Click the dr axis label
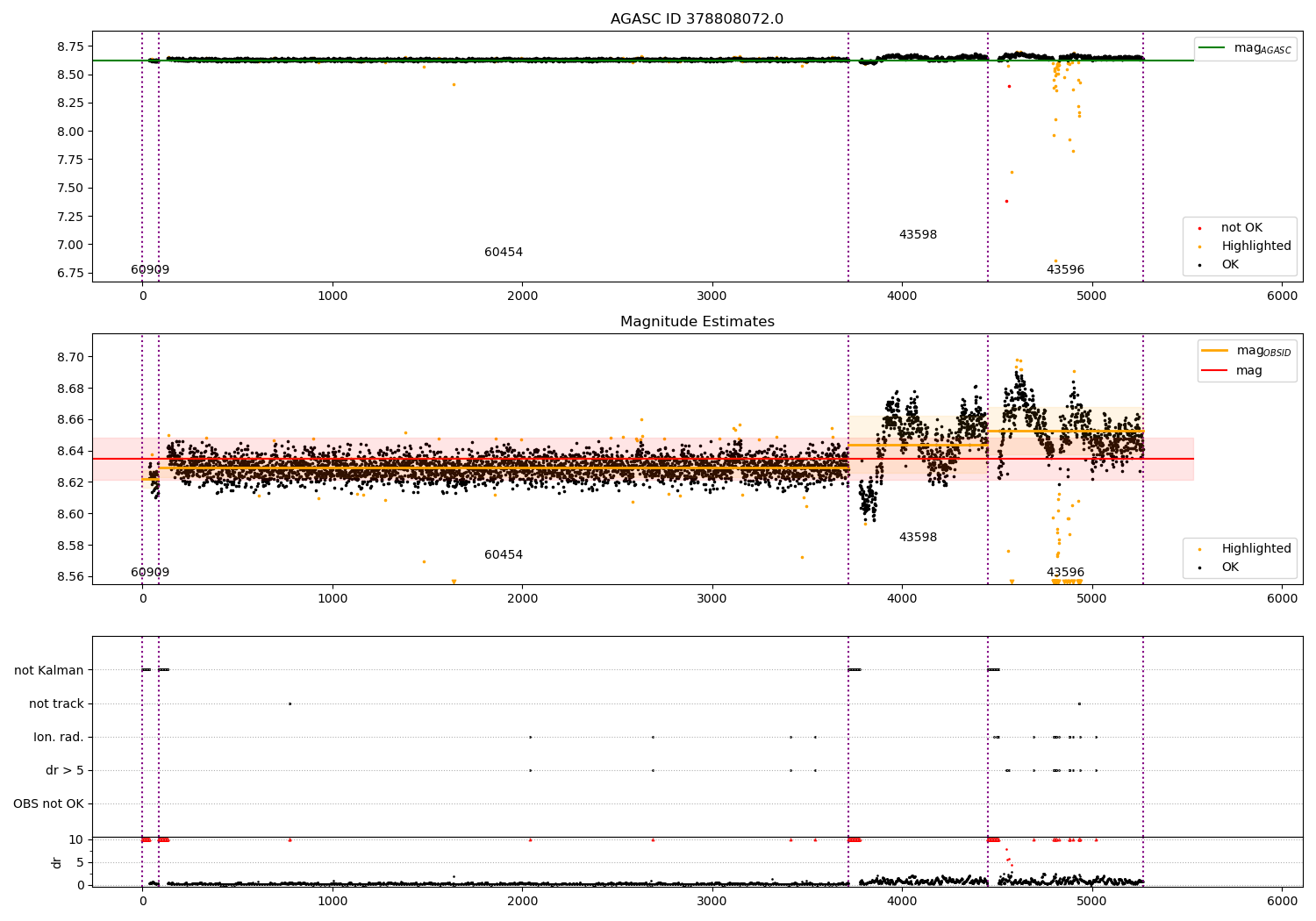 pos(57,862)
